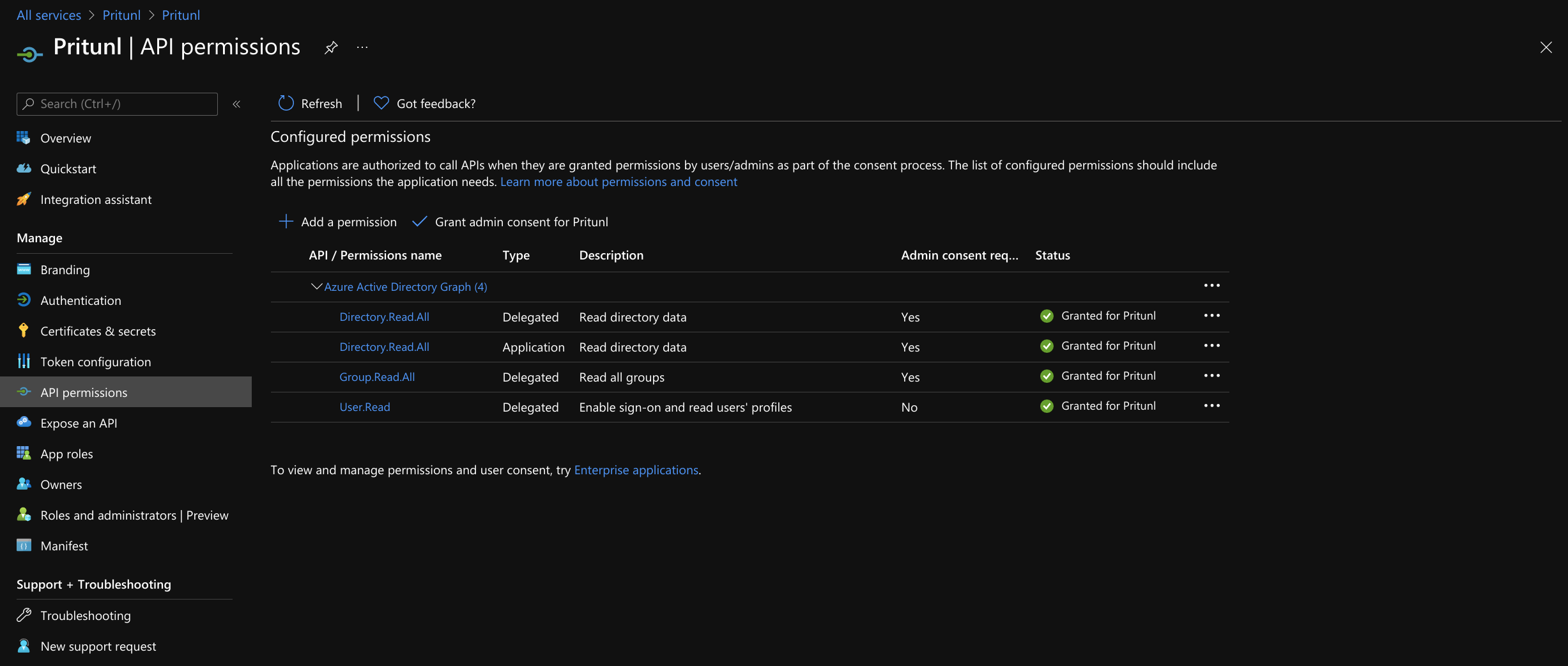Click the Type column header

[x=516, y=255]
